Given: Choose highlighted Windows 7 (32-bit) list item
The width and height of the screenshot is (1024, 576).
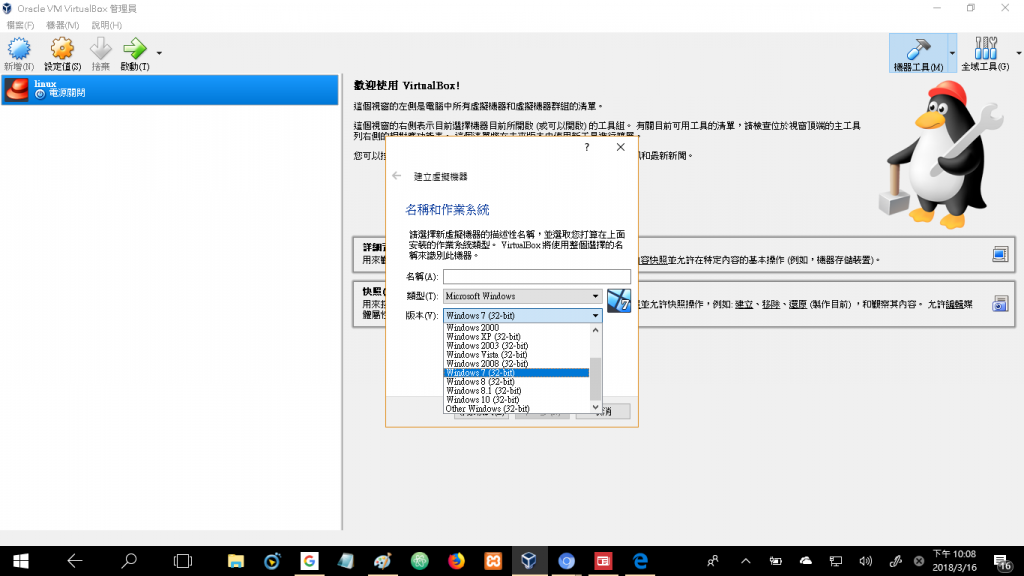Looking at the screenshot, I should pyautogui.click(x=516, y=373).
